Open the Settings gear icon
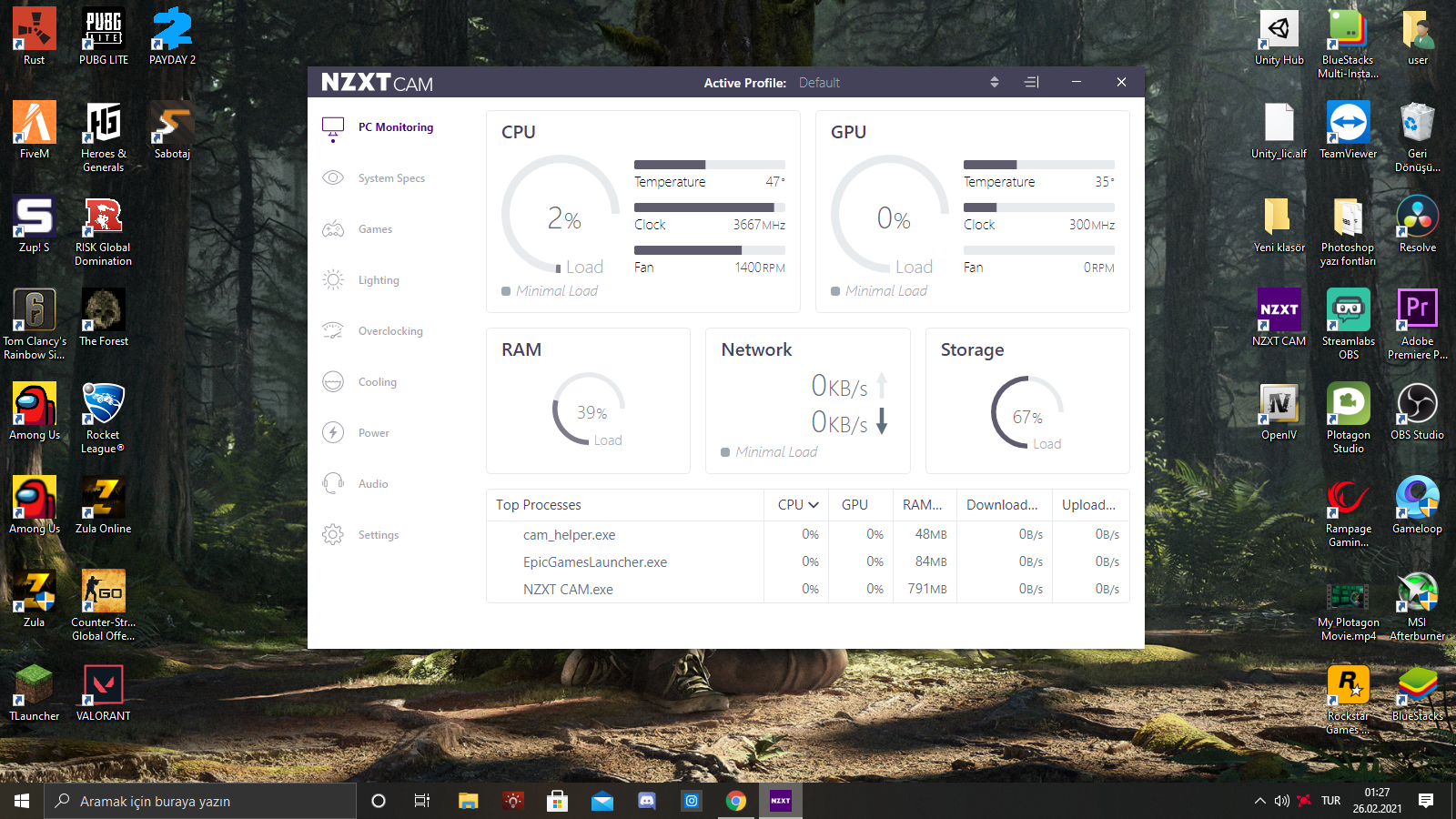This screenshot has height=819, width=1456. [x=333, y=534]
